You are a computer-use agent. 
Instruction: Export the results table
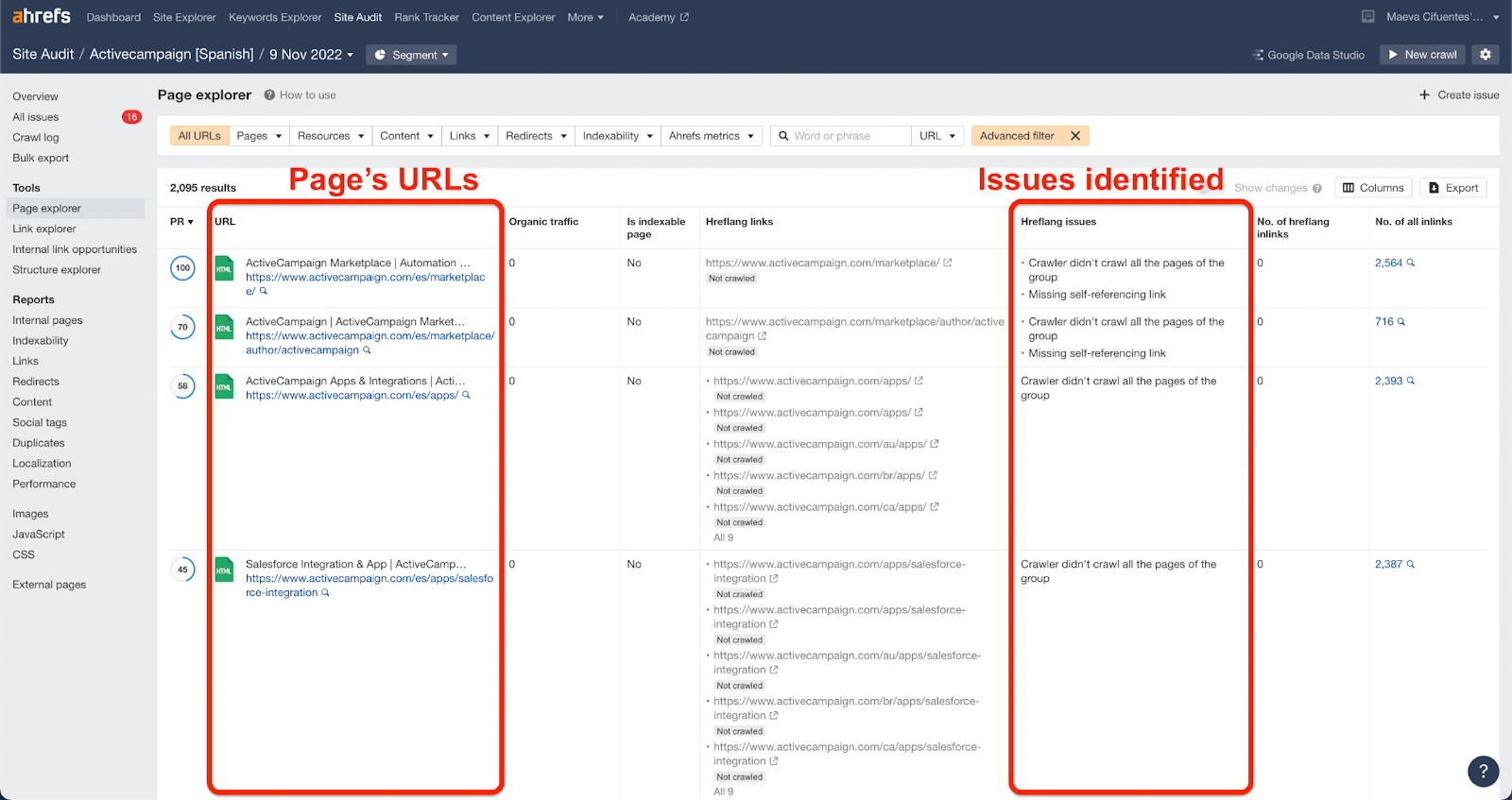click(1453, 188)
